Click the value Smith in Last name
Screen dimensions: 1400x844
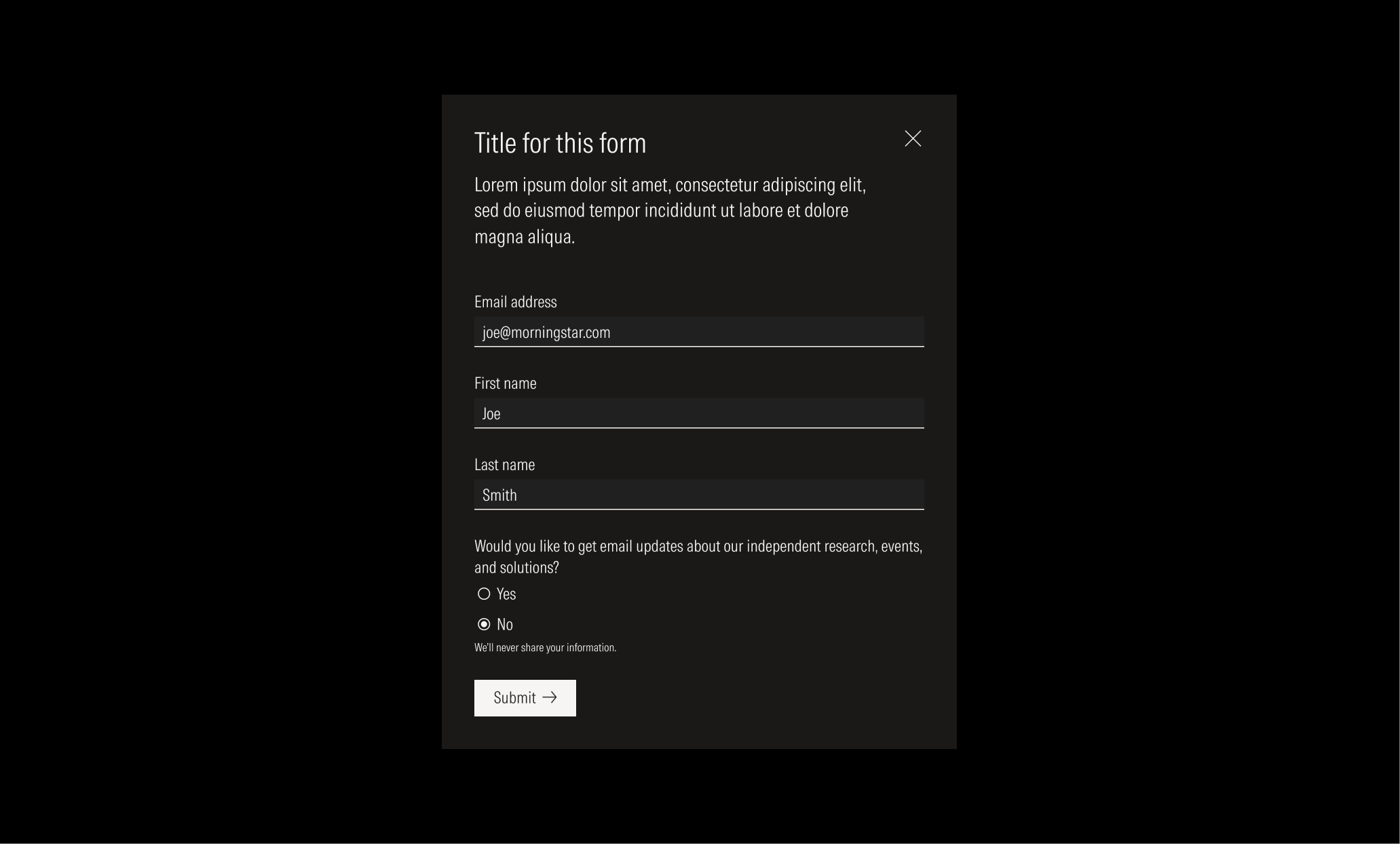point(499,495)
